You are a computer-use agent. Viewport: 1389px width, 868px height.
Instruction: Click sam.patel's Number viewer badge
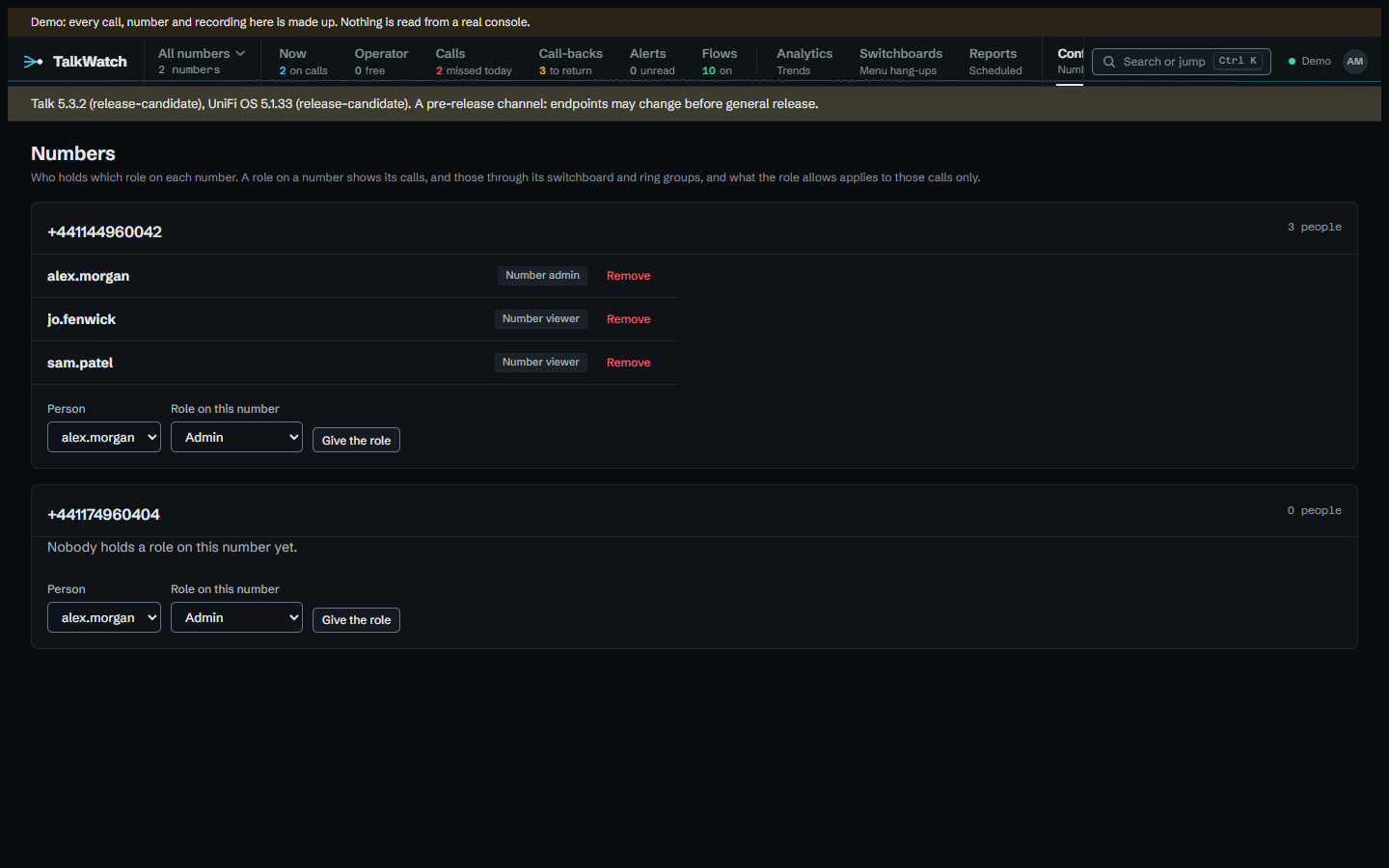[x=541, y=363]
